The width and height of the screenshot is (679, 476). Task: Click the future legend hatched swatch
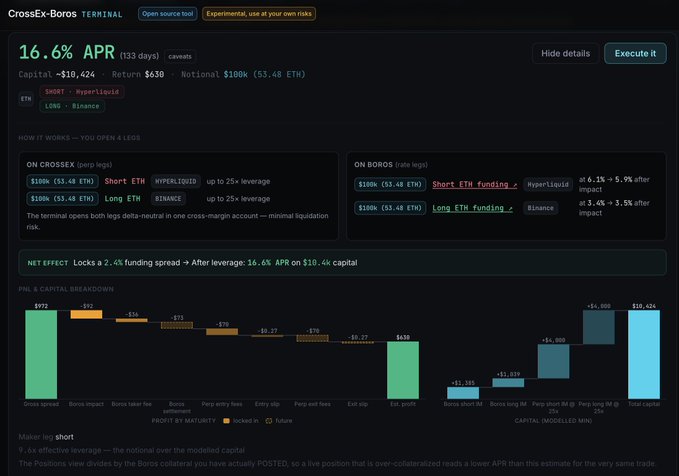(x=269, y=421)
